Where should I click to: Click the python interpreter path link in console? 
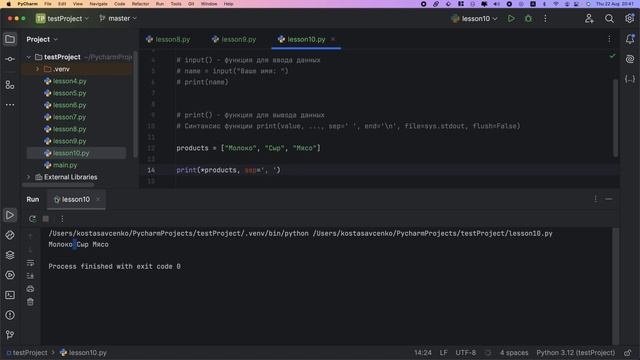pyautogui.click(x=178, y=233)
